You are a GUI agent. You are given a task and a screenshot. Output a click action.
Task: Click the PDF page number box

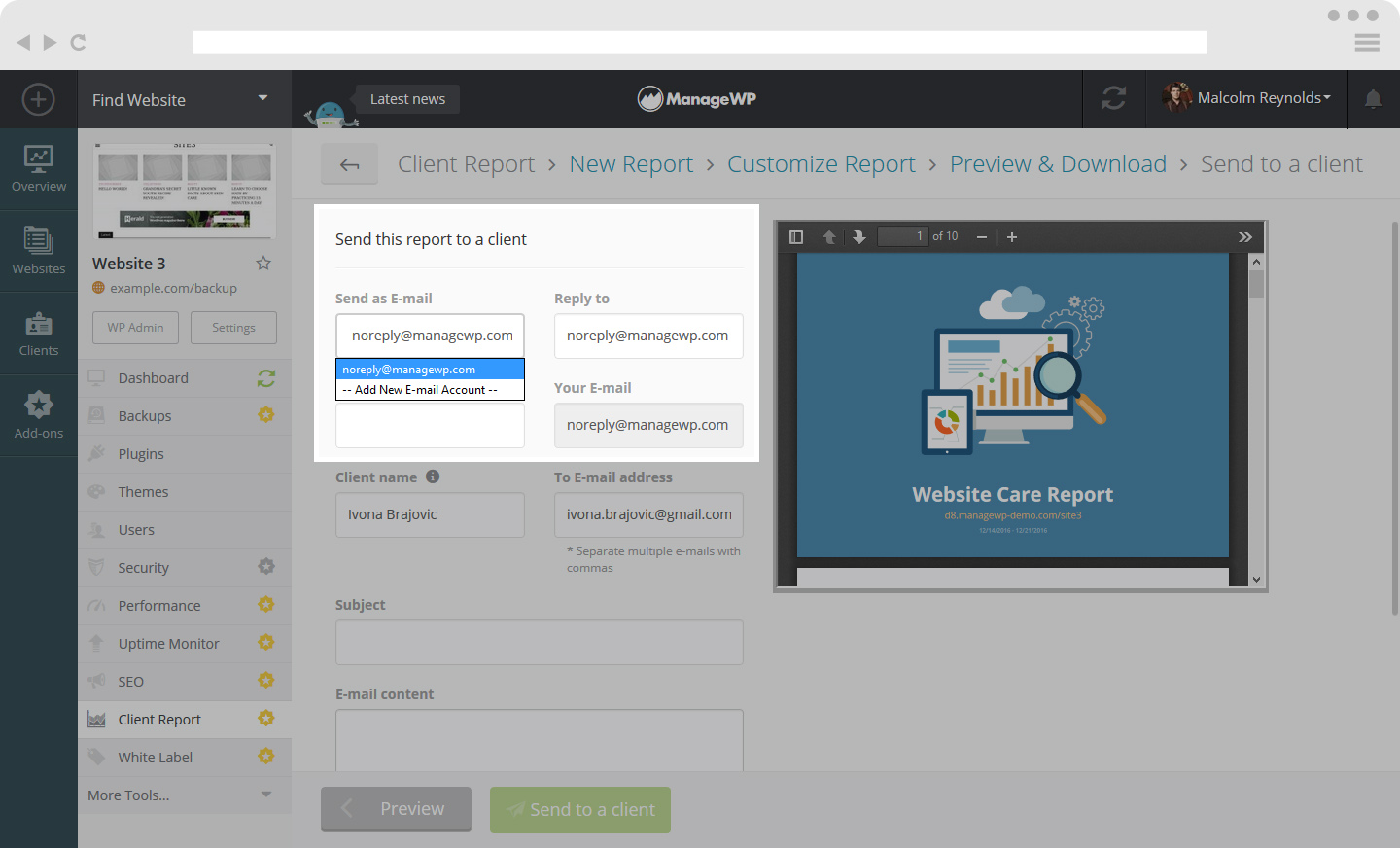902,236
